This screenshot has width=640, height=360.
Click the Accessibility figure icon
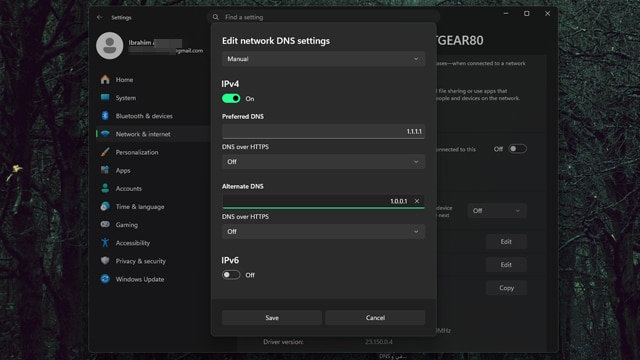click(105, 242)
